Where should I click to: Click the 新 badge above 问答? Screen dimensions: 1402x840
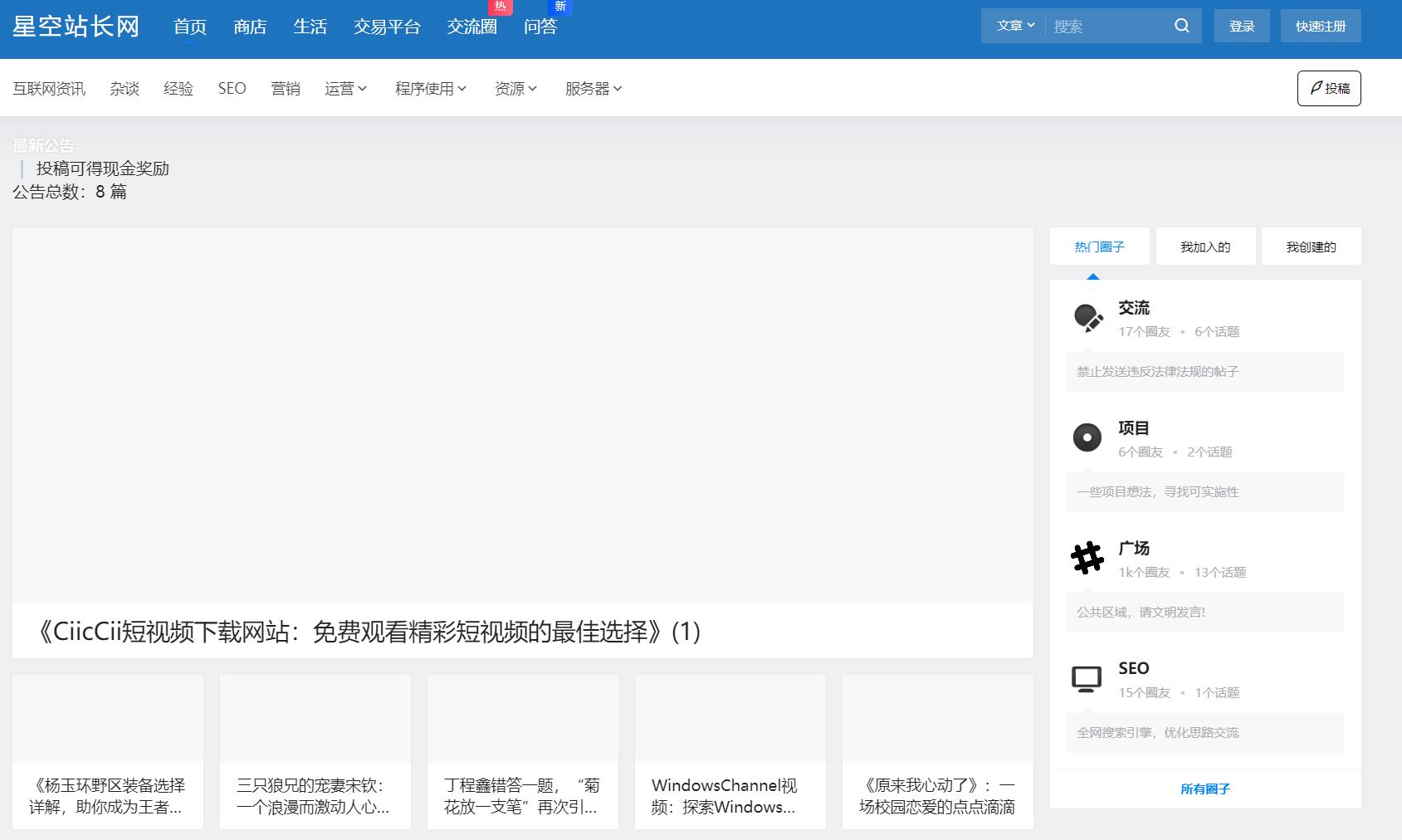click(x=560, y=7)
